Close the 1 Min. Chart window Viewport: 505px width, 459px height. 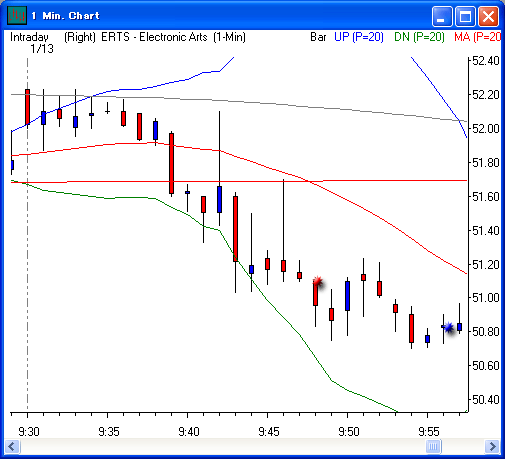(488, 16)
